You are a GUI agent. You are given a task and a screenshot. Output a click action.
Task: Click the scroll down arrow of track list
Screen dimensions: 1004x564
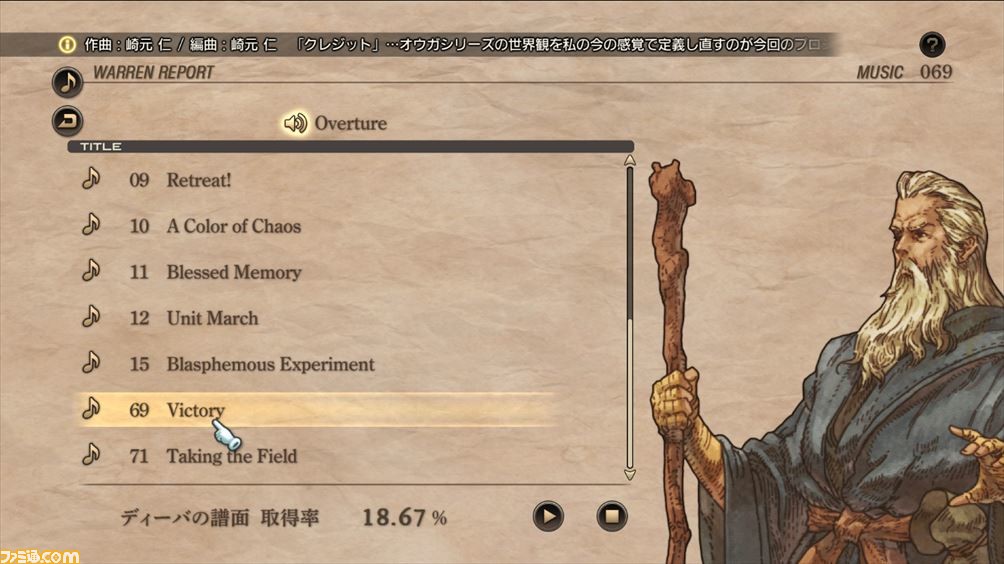(x=629, y=474)
